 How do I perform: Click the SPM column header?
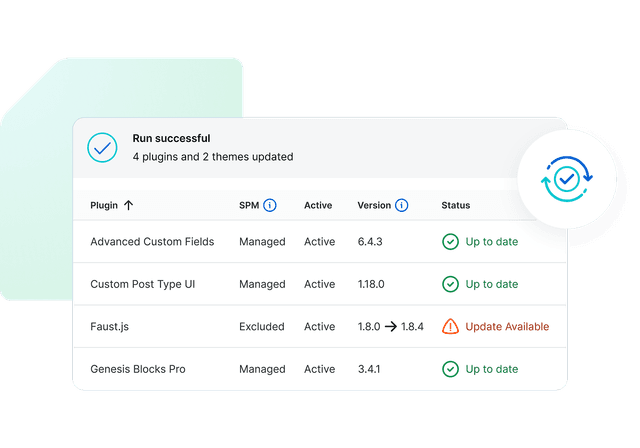[249, 205]
